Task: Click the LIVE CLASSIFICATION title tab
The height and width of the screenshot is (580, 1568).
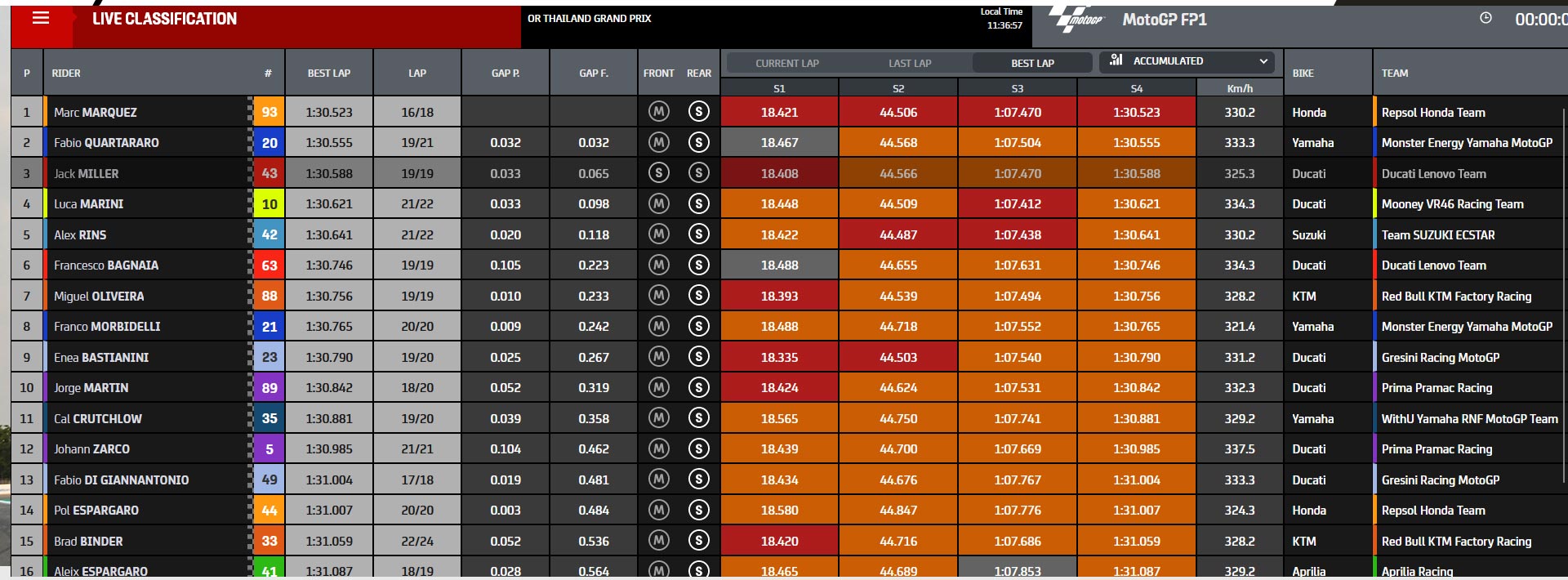Action: coord(164,19)
